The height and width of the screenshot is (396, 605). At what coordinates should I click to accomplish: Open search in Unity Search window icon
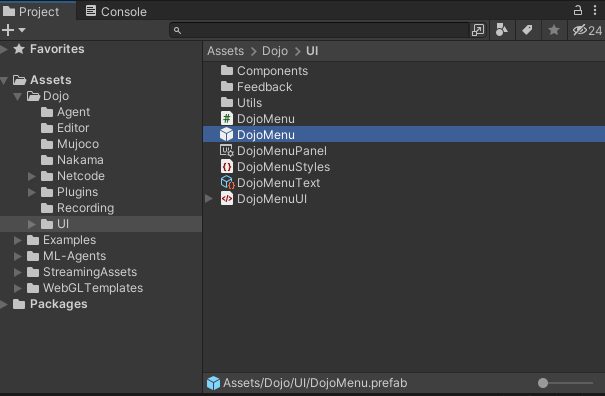(x=478, y=30)
